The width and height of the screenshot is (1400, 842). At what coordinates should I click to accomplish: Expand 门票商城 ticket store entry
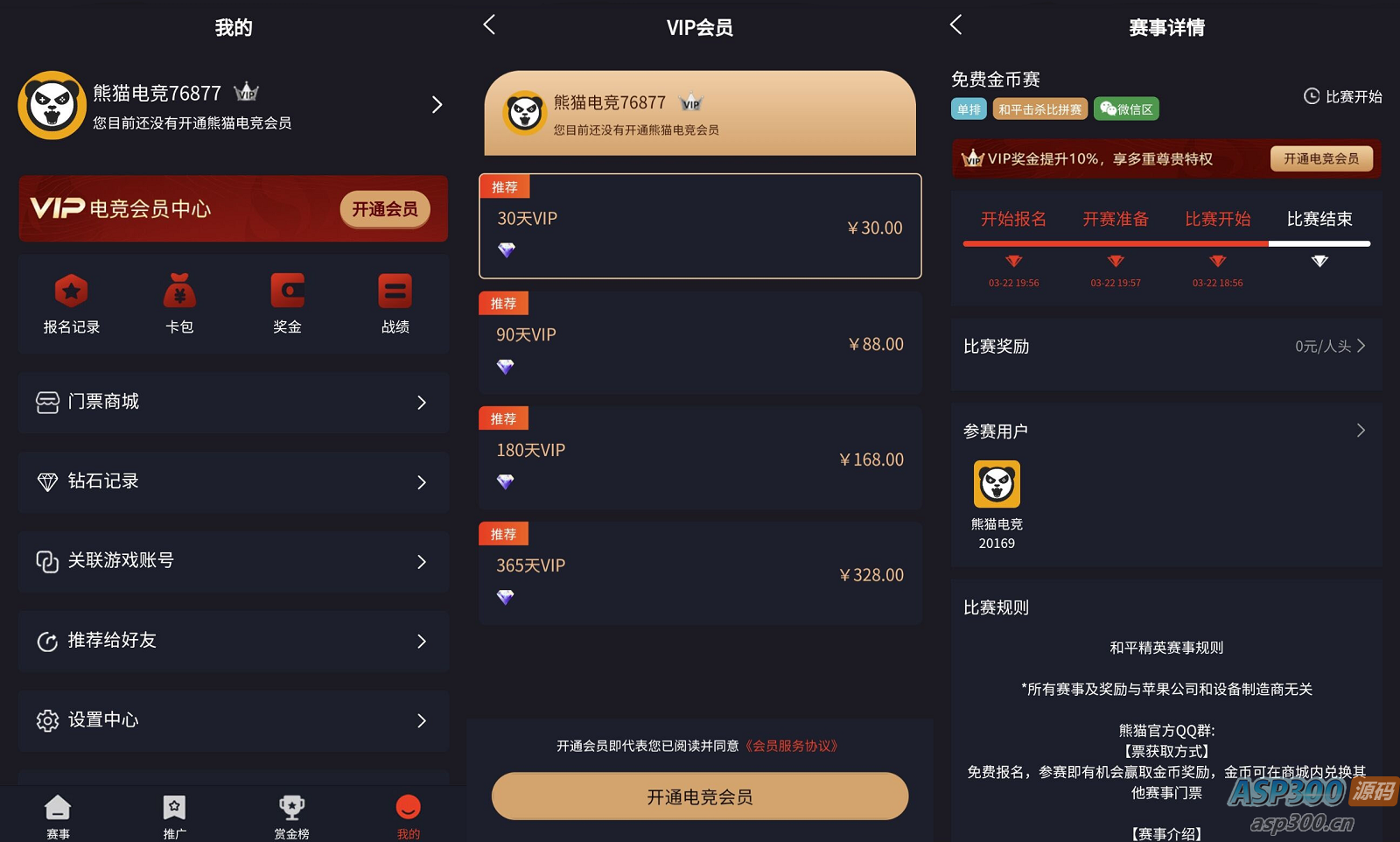tap(234, 402)
